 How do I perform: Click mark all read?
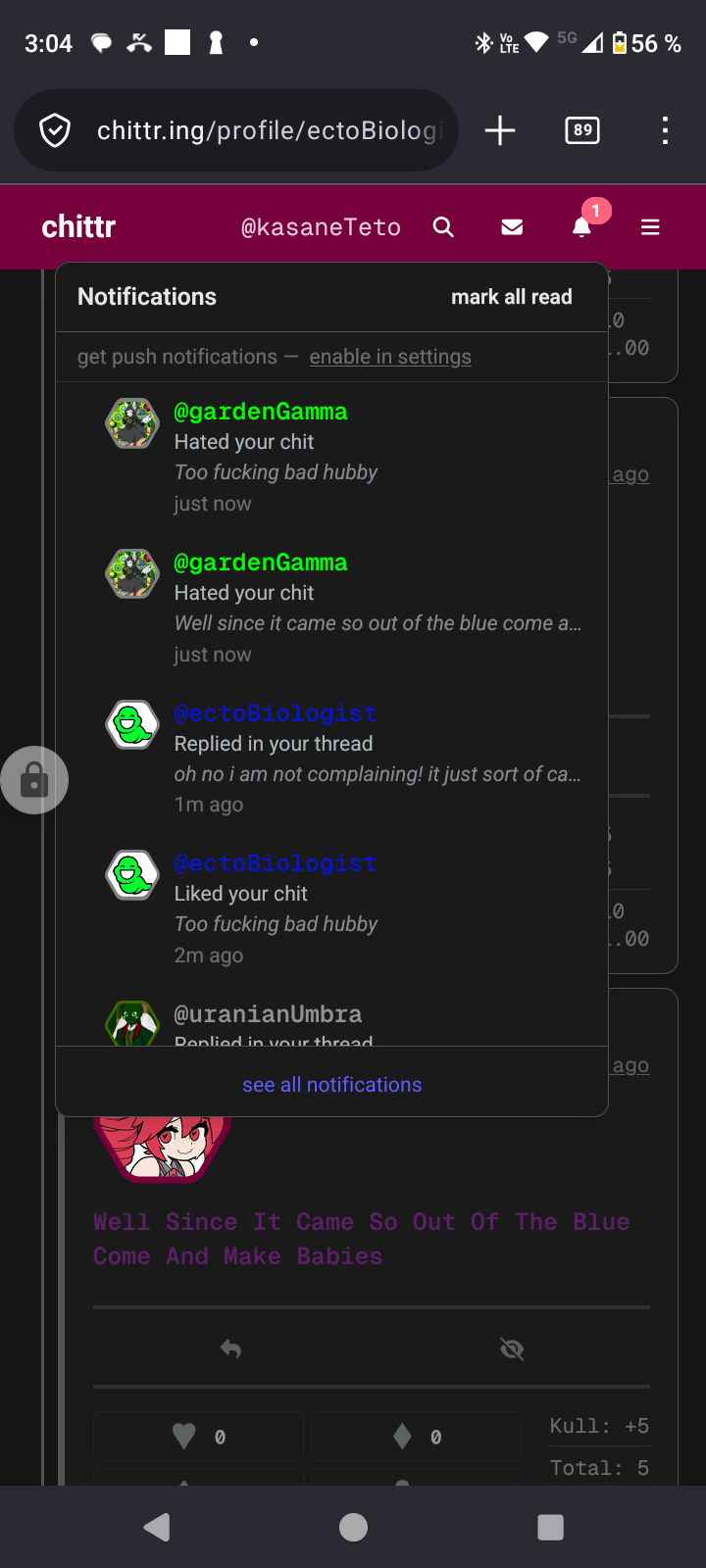pyautogui.click(x=511, y=297)
